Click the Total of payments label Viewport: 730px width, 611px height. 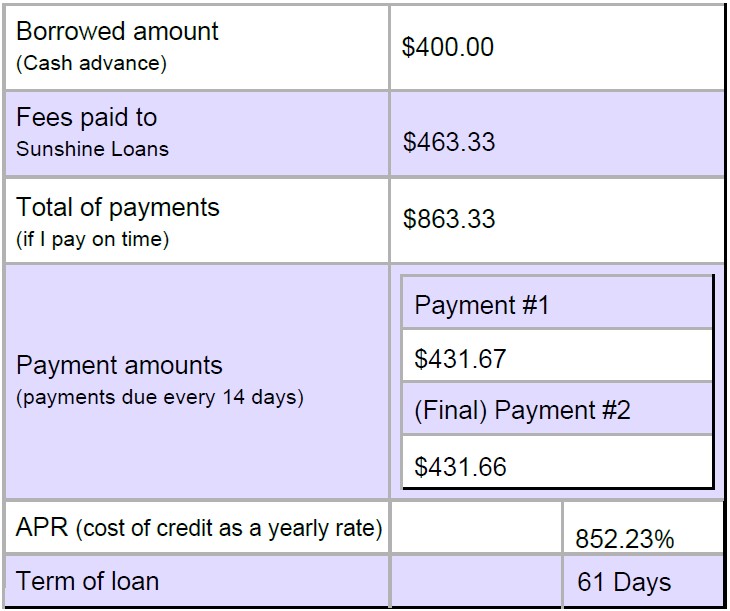(117, 207)
